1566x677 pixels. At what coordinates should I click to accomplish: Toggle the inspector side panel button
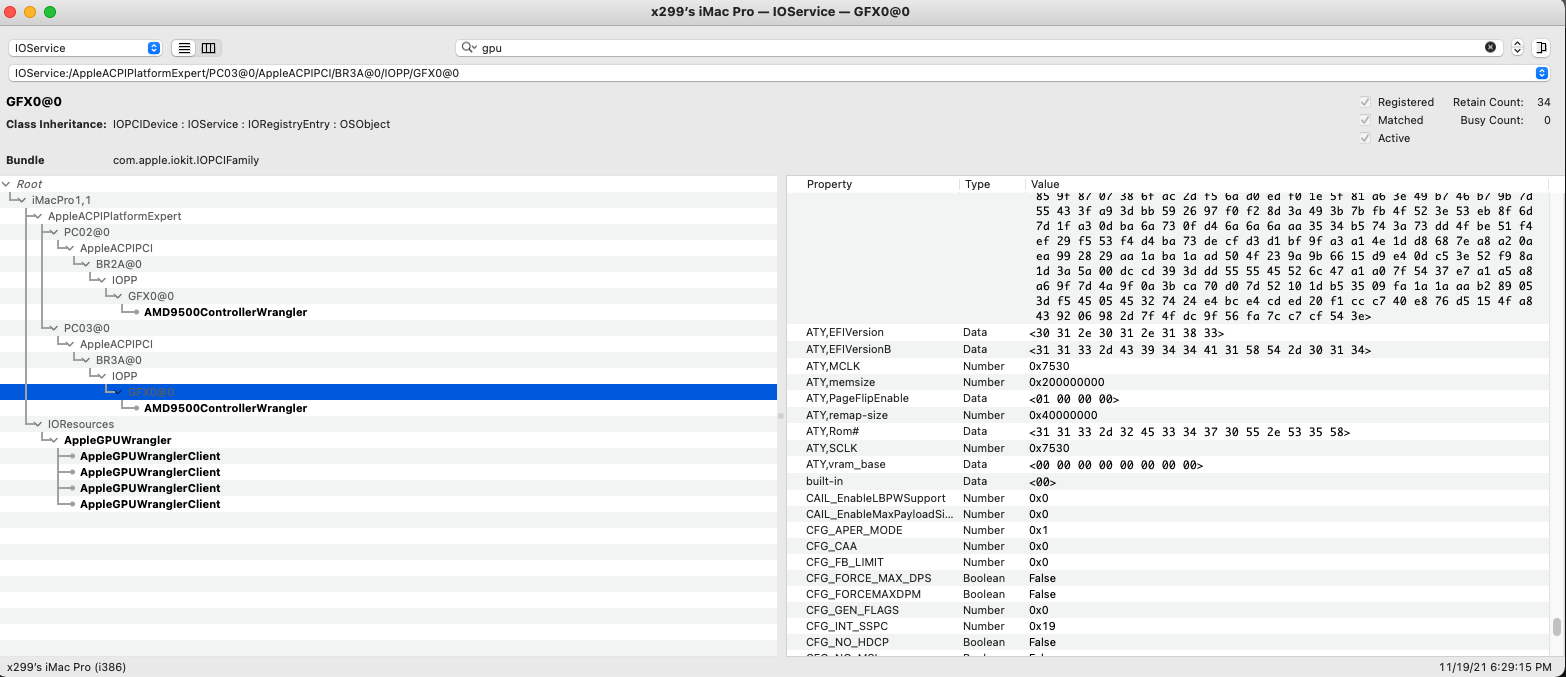tap(1541, 48)
